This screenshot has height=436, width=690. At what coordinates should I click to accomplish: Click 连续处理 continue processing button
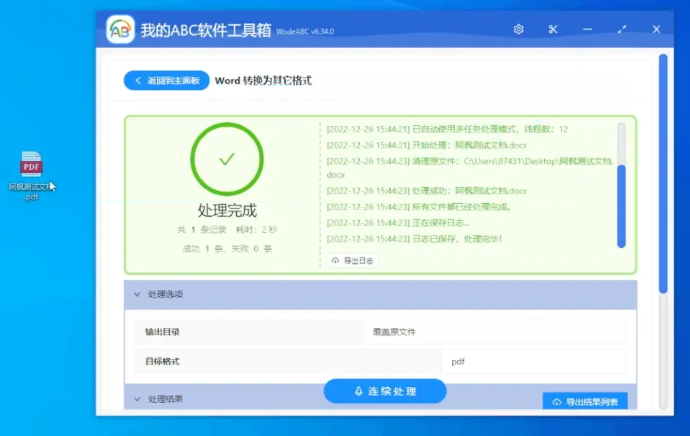click(x=385, y=391)
